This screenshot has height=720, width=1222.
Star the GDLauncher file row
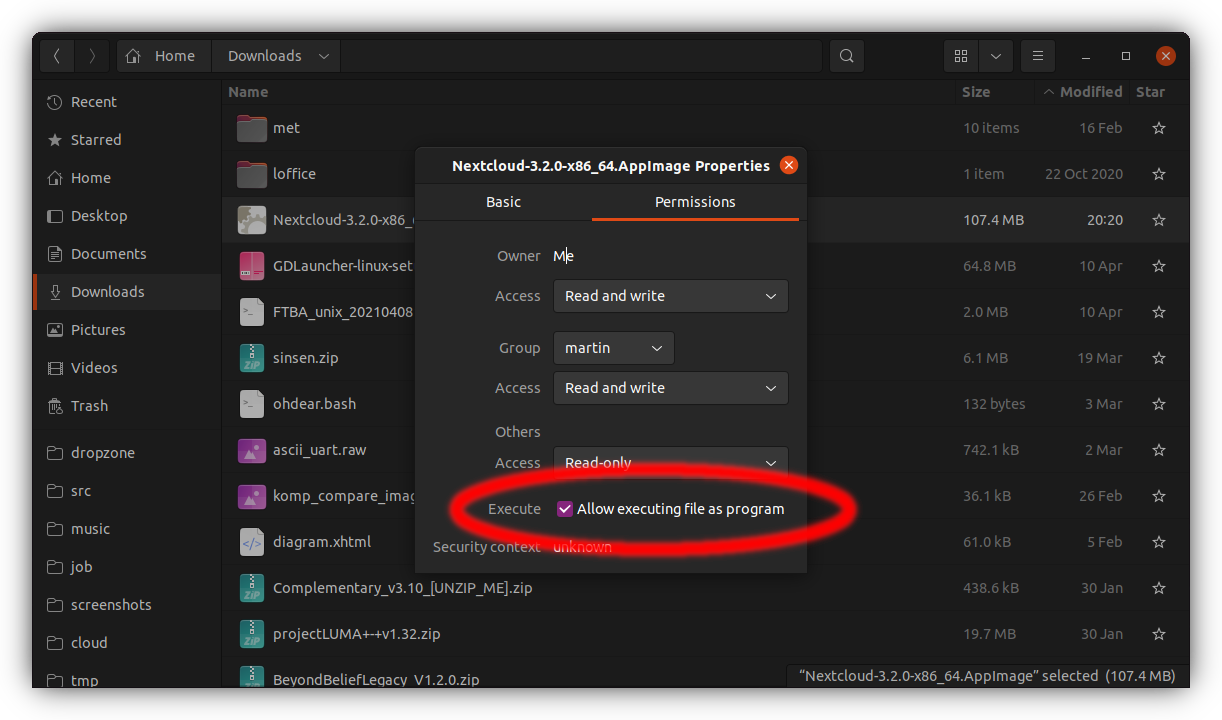pyautogui.click(x=1159, y=266)
